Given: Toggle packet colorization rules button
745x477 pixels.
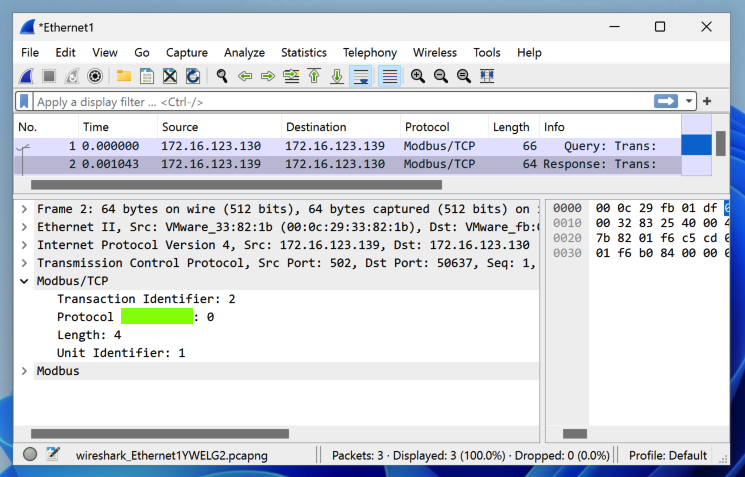Looking at the screenshot, I should tap(390, 76).
